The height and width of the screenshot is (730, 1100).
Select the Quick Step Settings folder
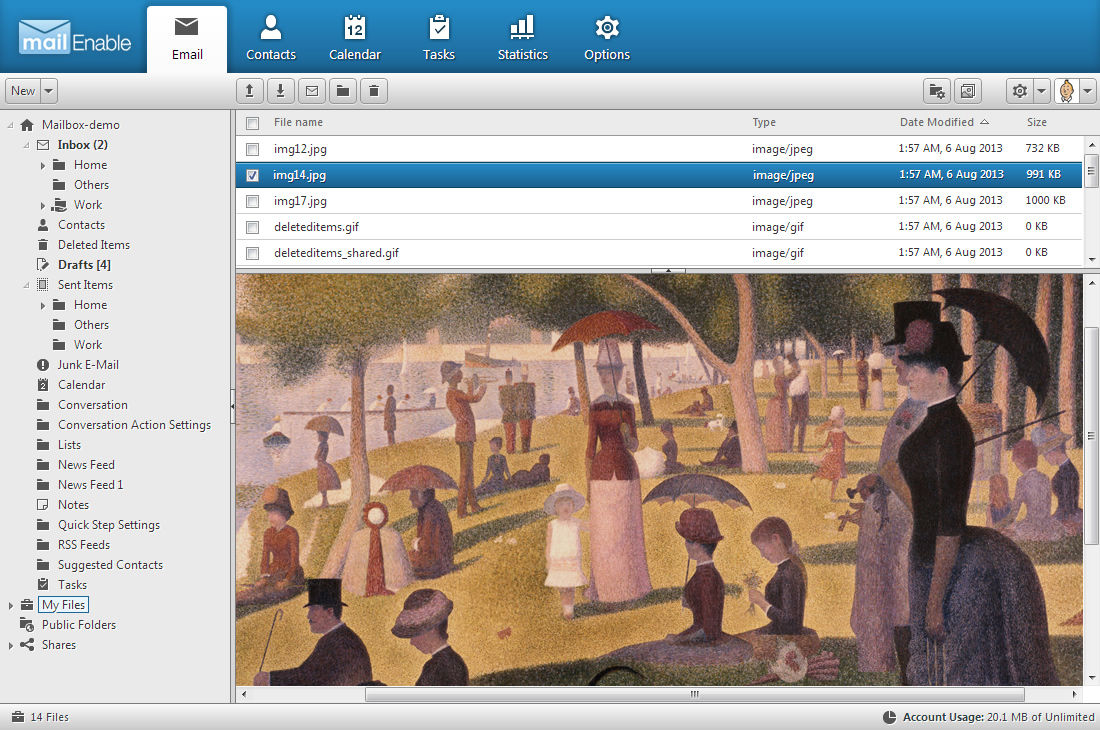point(109,525)
